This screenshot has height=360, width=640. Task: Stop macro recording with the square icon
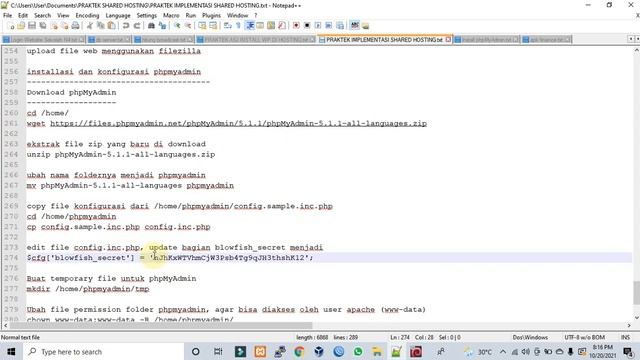click(307, 26)
